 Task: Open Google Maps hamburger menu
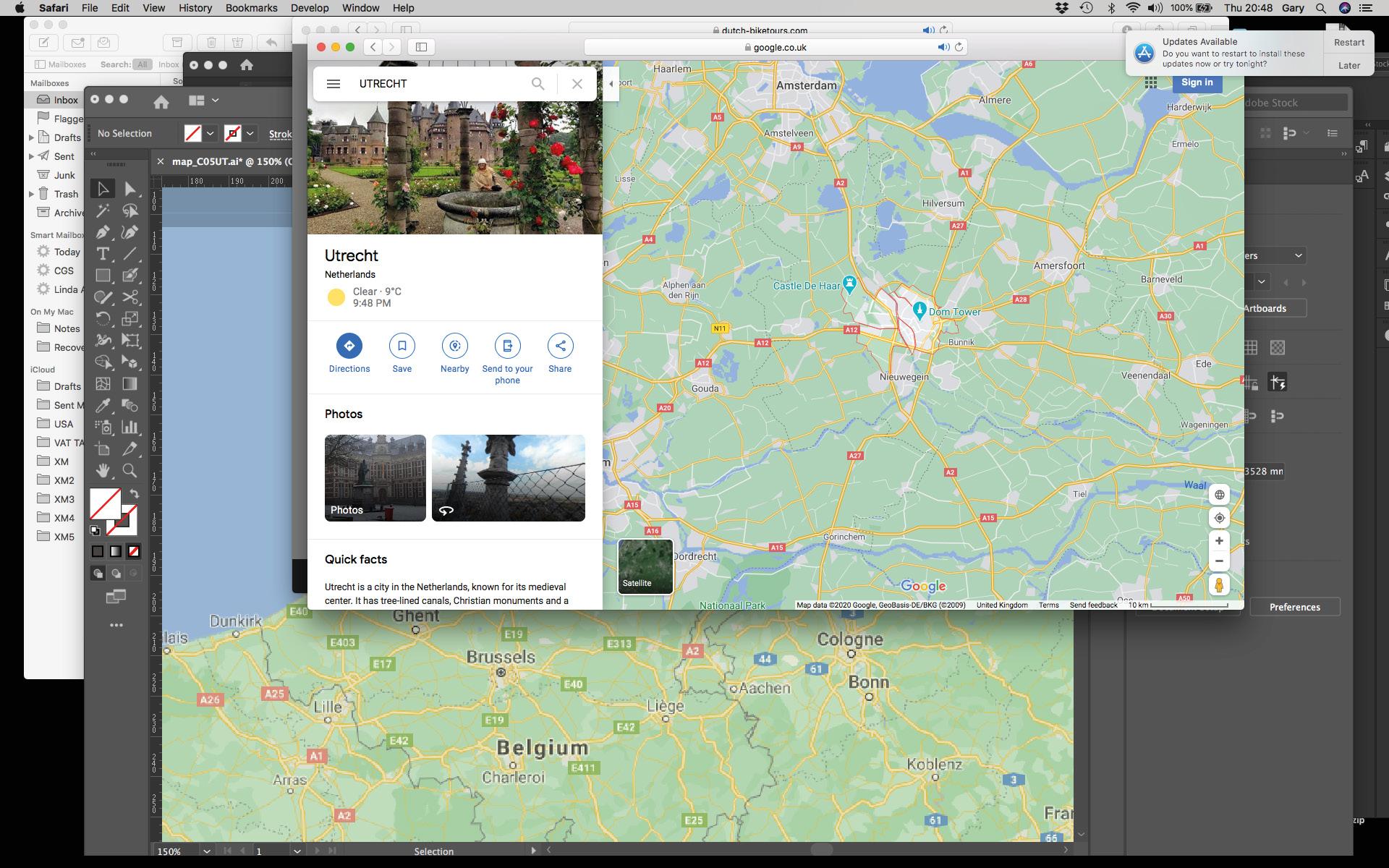click(x=334, y=84)
